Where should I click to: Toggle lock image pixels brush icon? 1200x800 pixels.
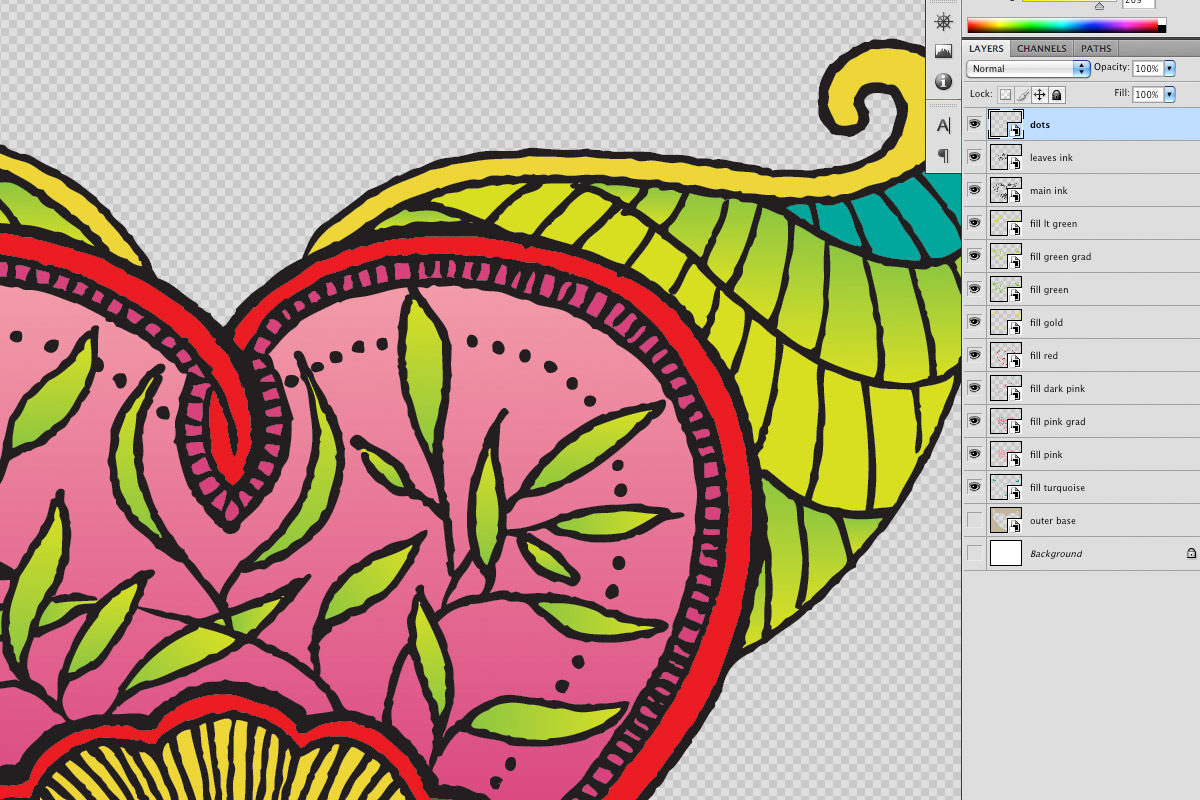click(1023, 94)
